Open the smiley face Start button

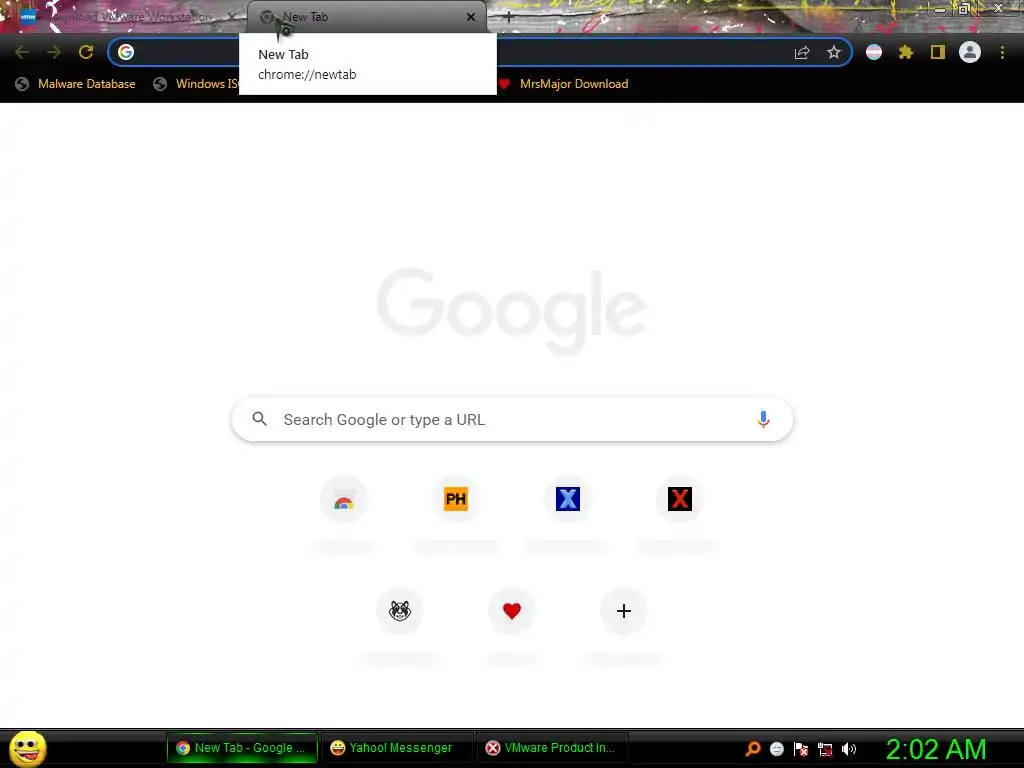pos(27,748)
